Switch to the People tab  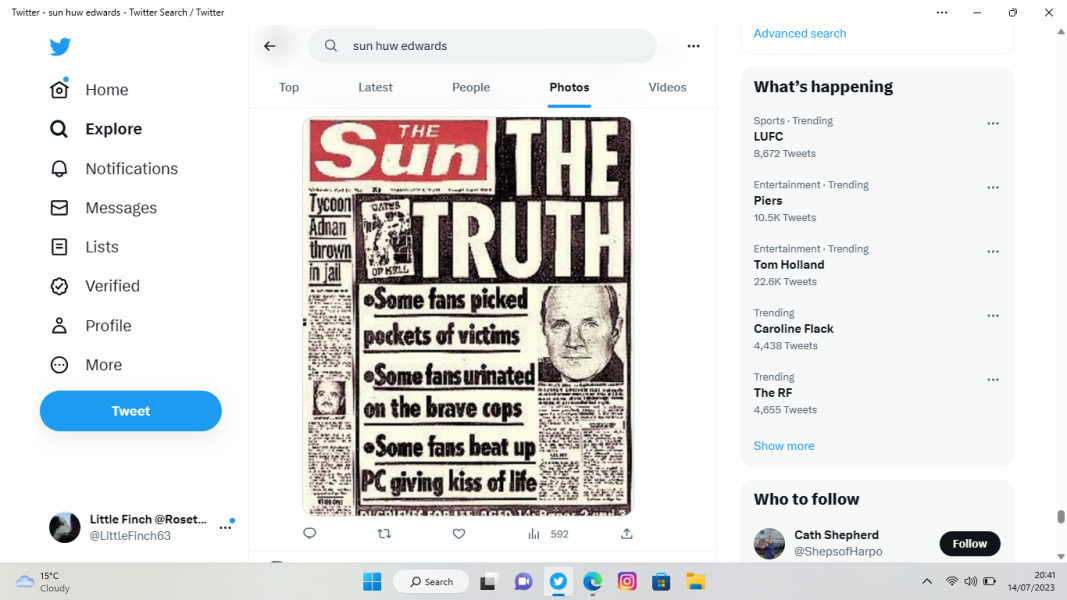coord(471,87)
